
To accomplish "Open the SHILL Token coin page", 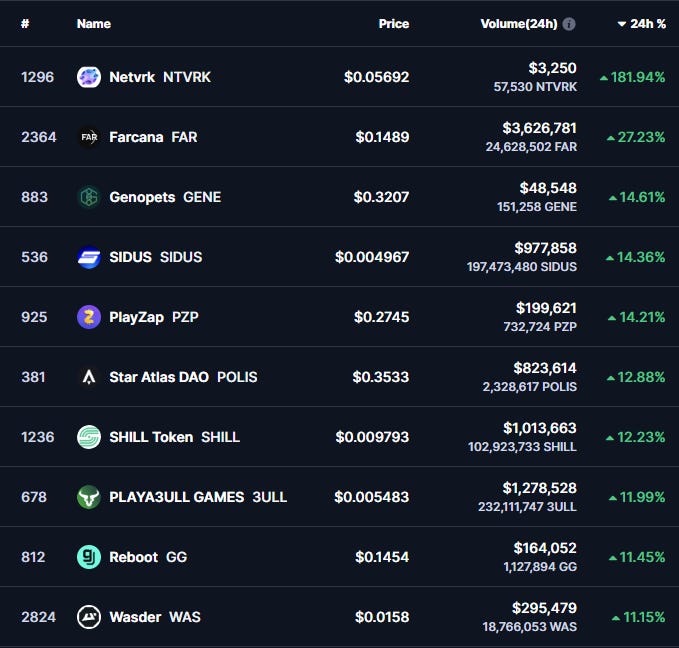I will (x=175, y=437).
